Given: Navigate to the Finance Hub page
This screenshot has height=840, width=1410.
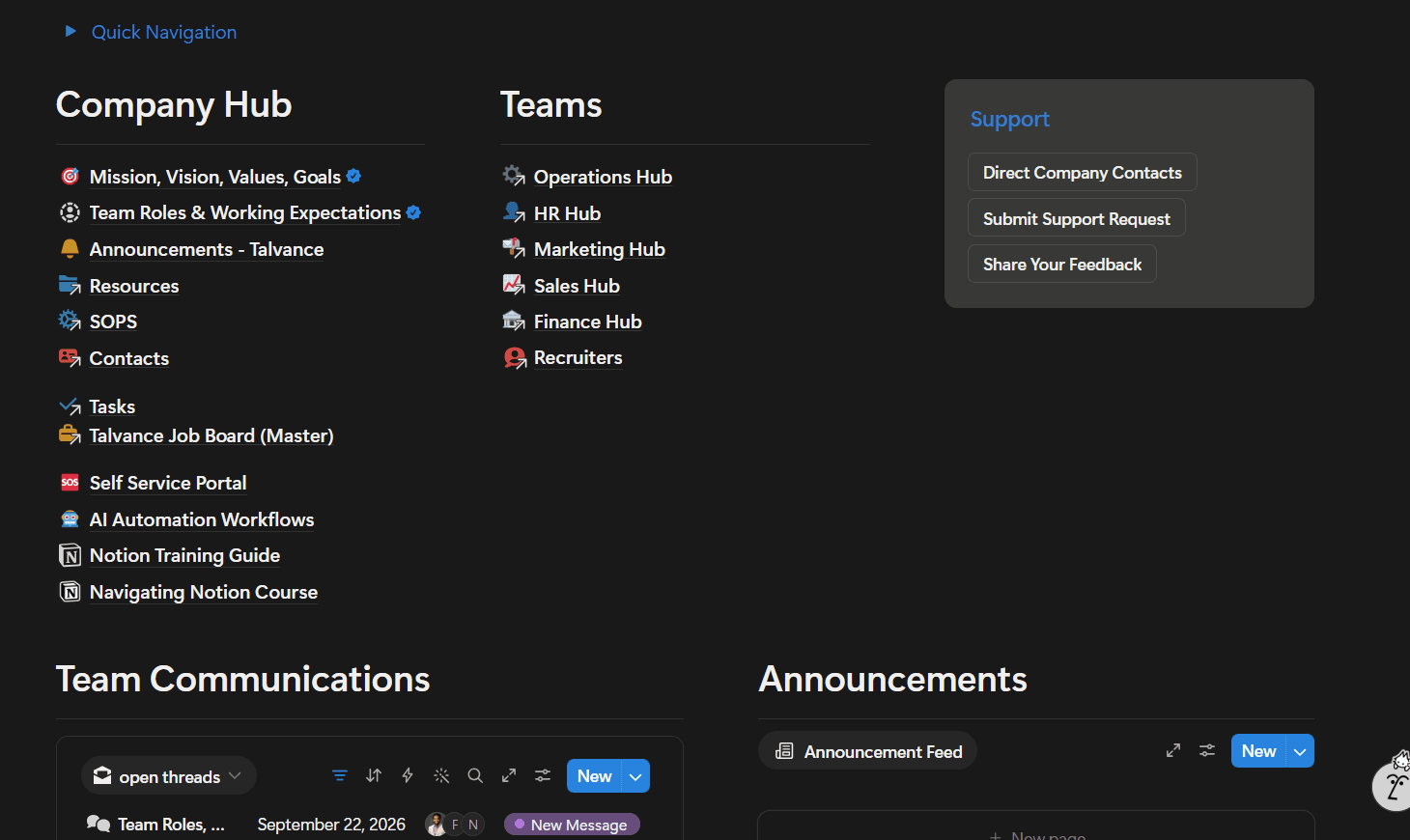Looking at the screenshot, I should pos(588,322).
